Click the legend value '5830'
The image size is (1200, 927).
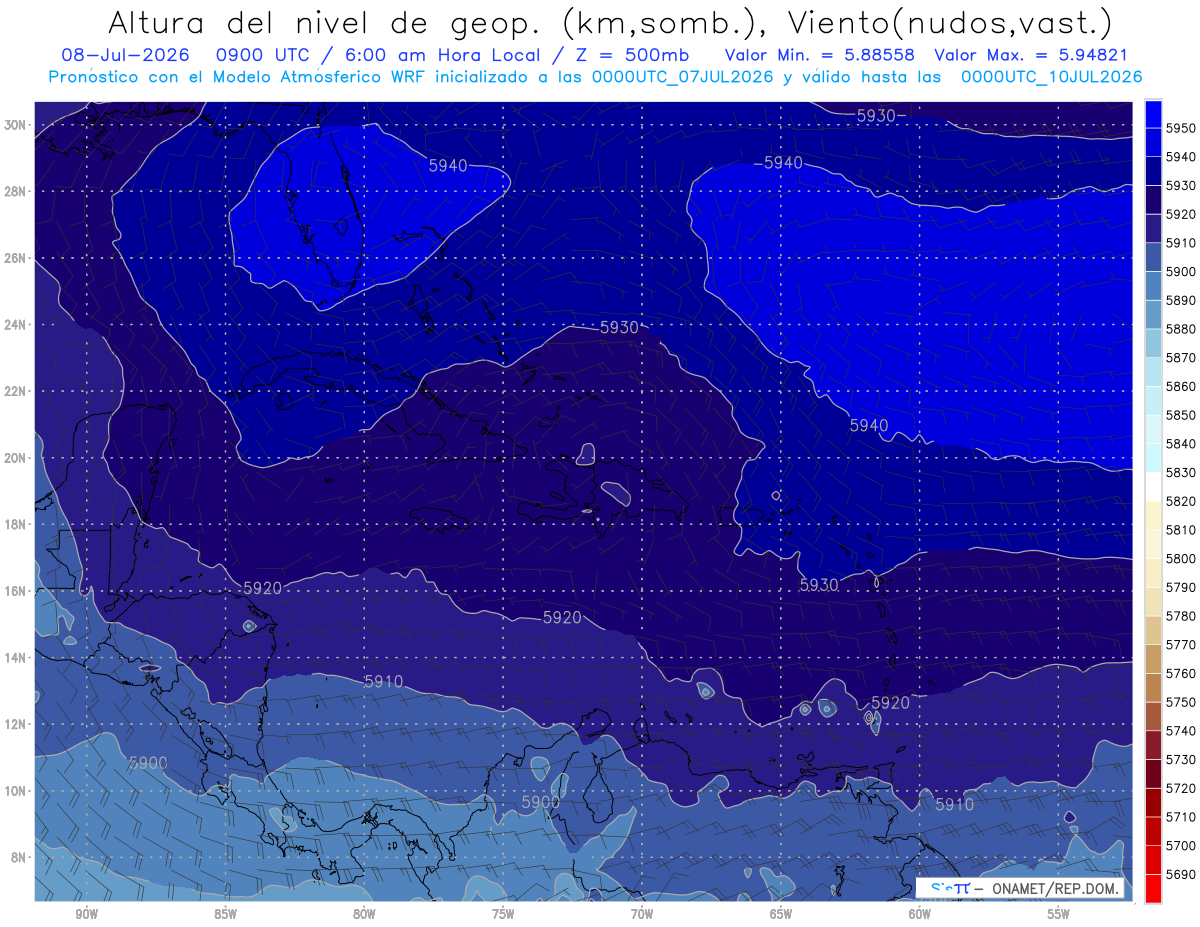tap(1181, 472)
